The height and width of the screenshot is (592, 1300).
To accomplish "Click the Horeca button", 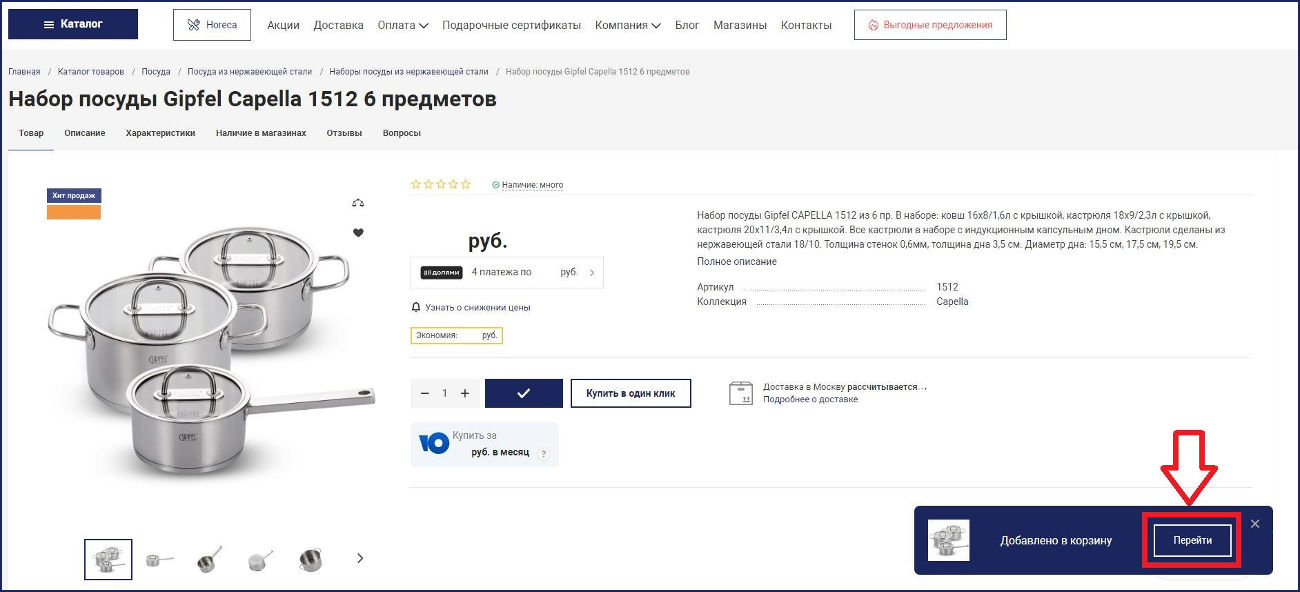I will (212, 25).
